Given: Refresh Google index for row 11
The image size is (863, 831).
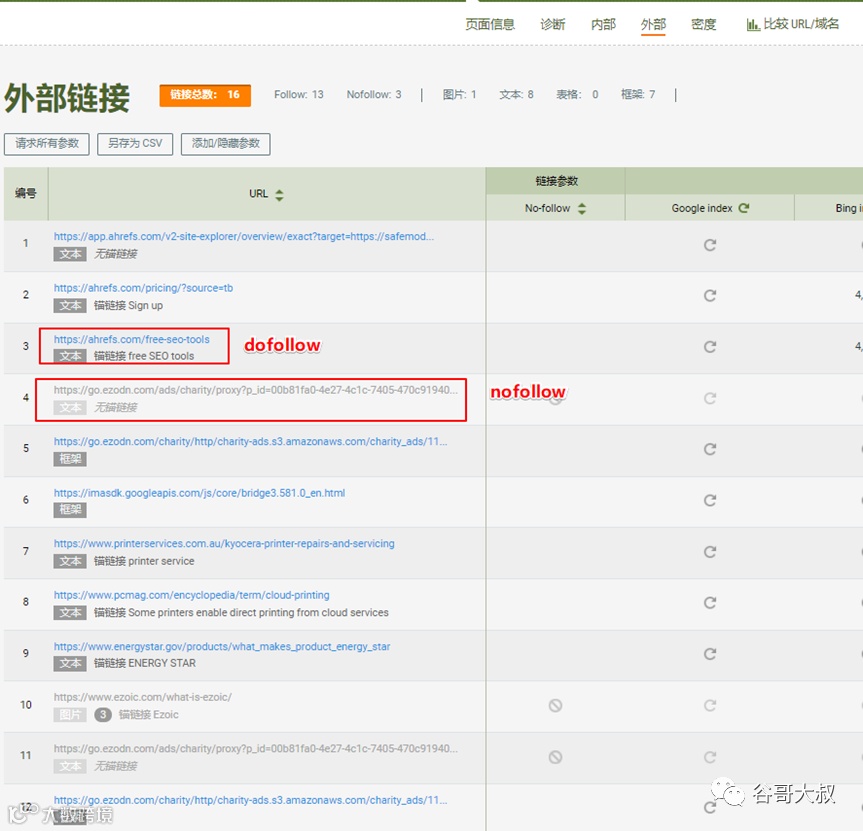Looking at the screenshot, I should [x=709, y=757].
